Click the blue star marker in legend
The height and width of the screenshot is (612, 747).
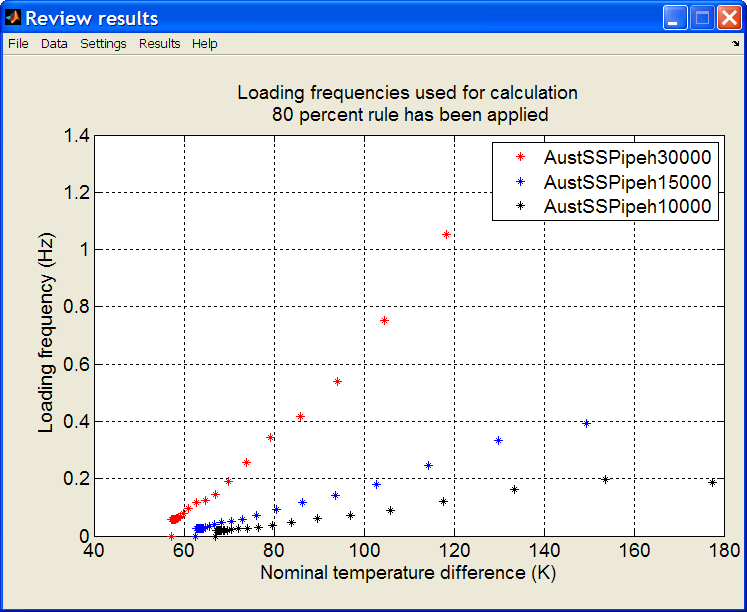(x=520, y=181)
